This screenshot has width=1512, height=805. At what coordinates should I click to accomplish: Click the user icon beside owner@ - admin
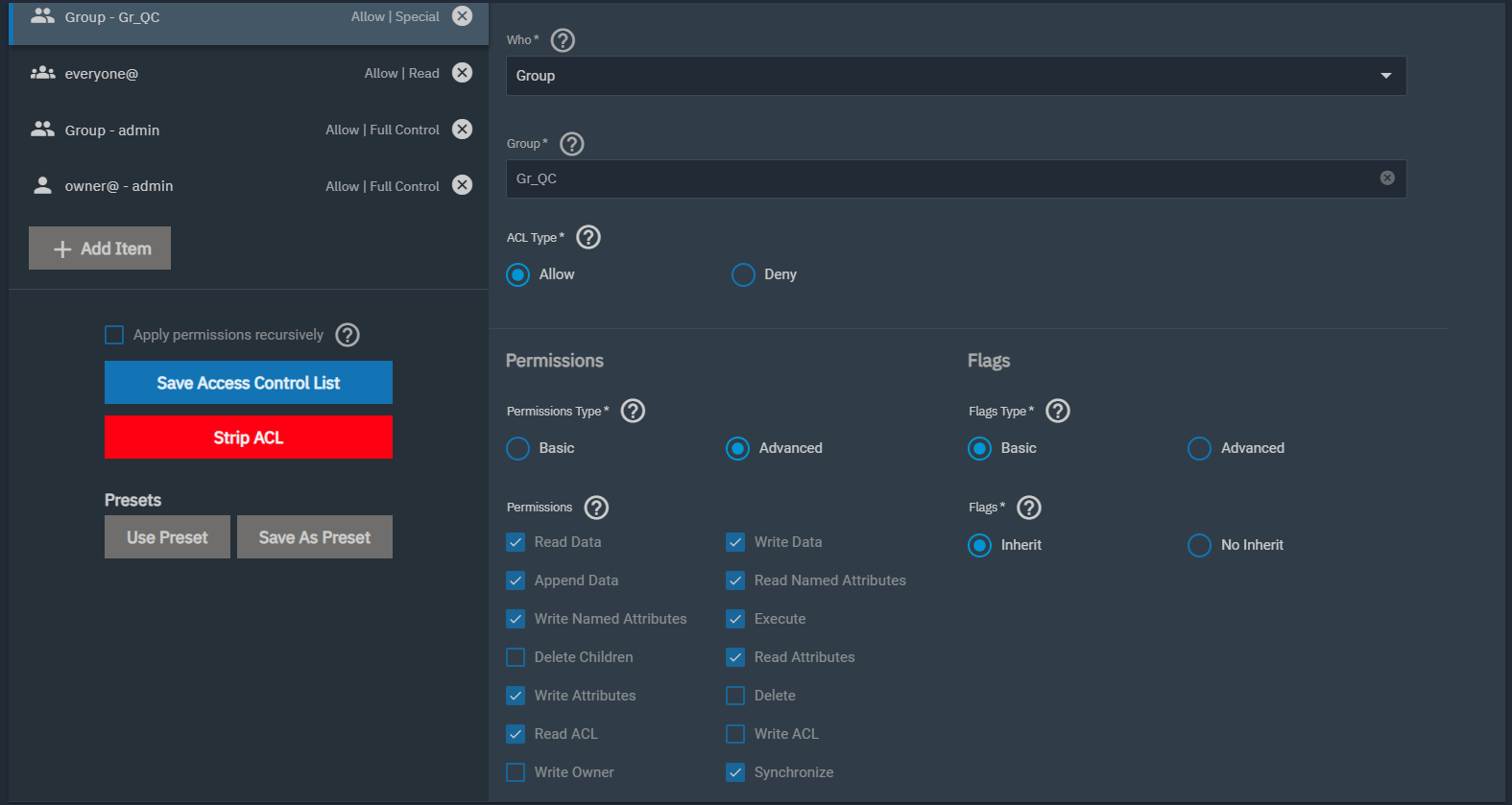(42, 185)
